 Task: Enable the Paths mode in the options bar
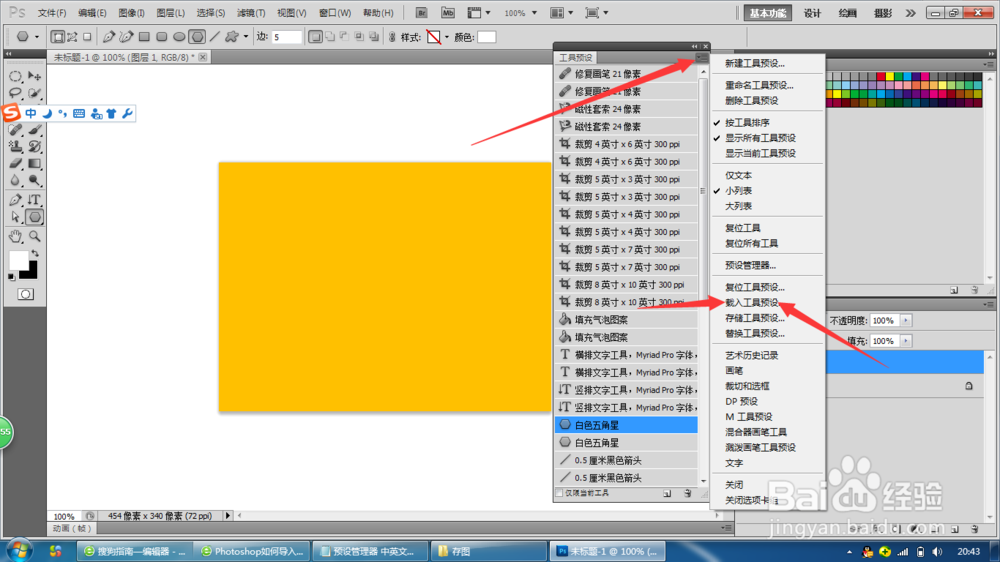(72, 37)
